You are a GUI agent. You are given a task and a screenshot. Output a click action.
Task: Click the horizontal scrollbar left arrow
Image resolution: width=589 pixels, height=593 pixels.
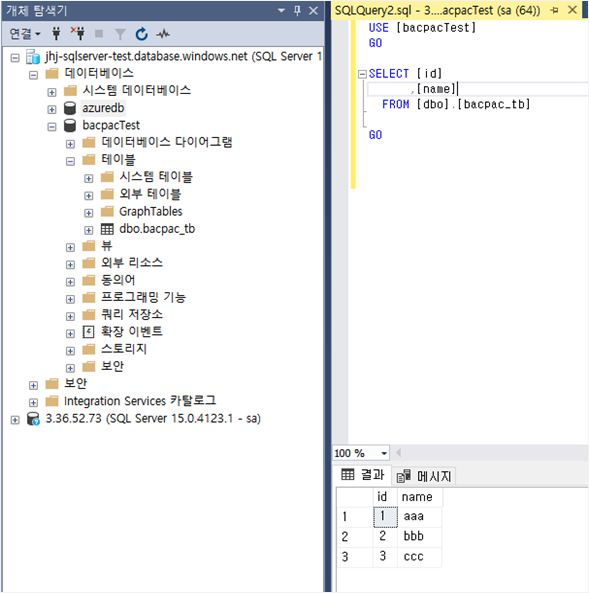tap(398, 453)
